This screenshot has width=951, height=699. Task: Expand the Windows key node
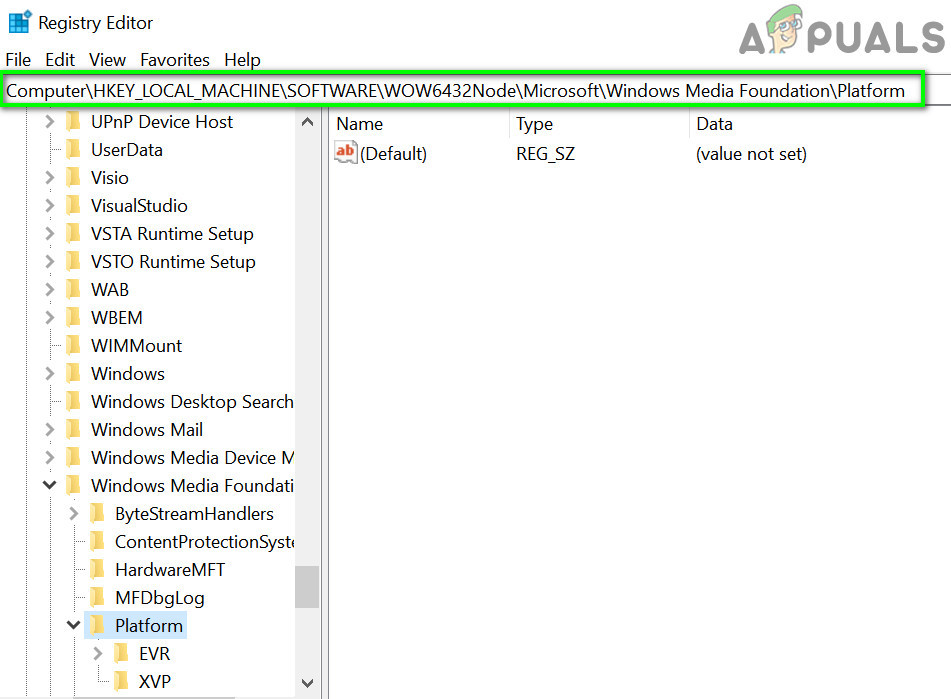coord(50,373)
